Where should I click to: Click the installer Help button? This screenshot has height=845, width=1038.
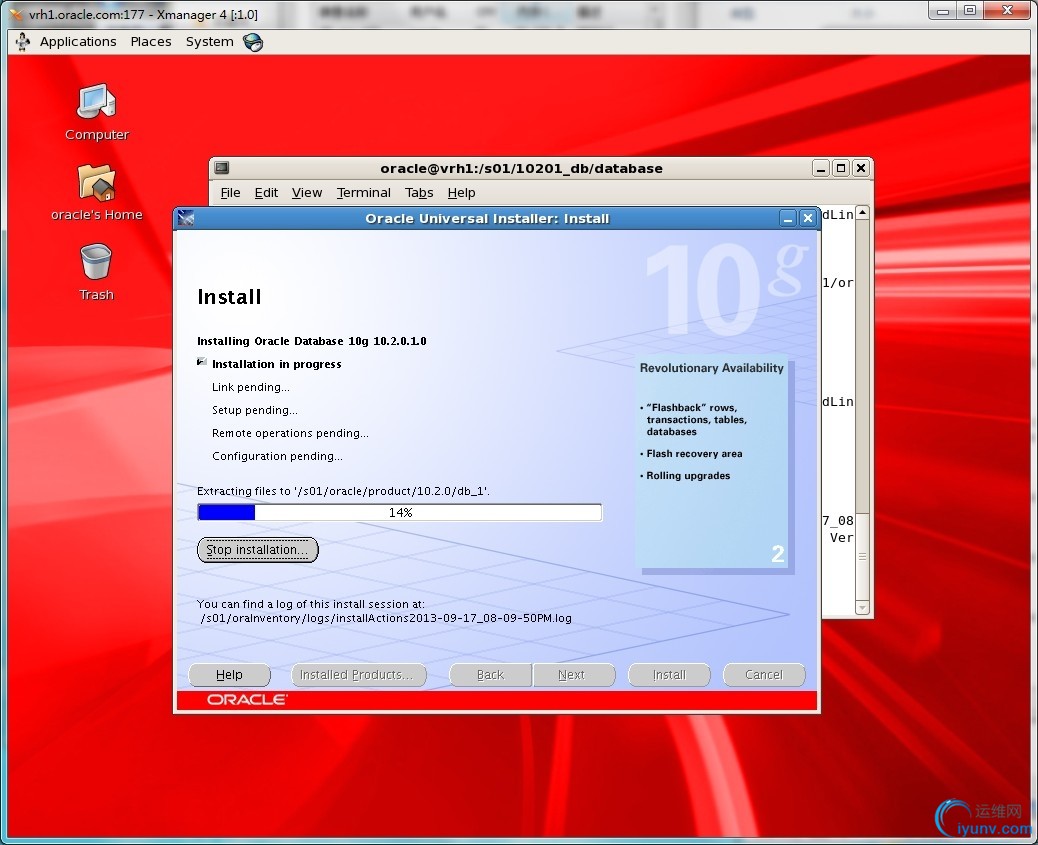click(230, 675)
